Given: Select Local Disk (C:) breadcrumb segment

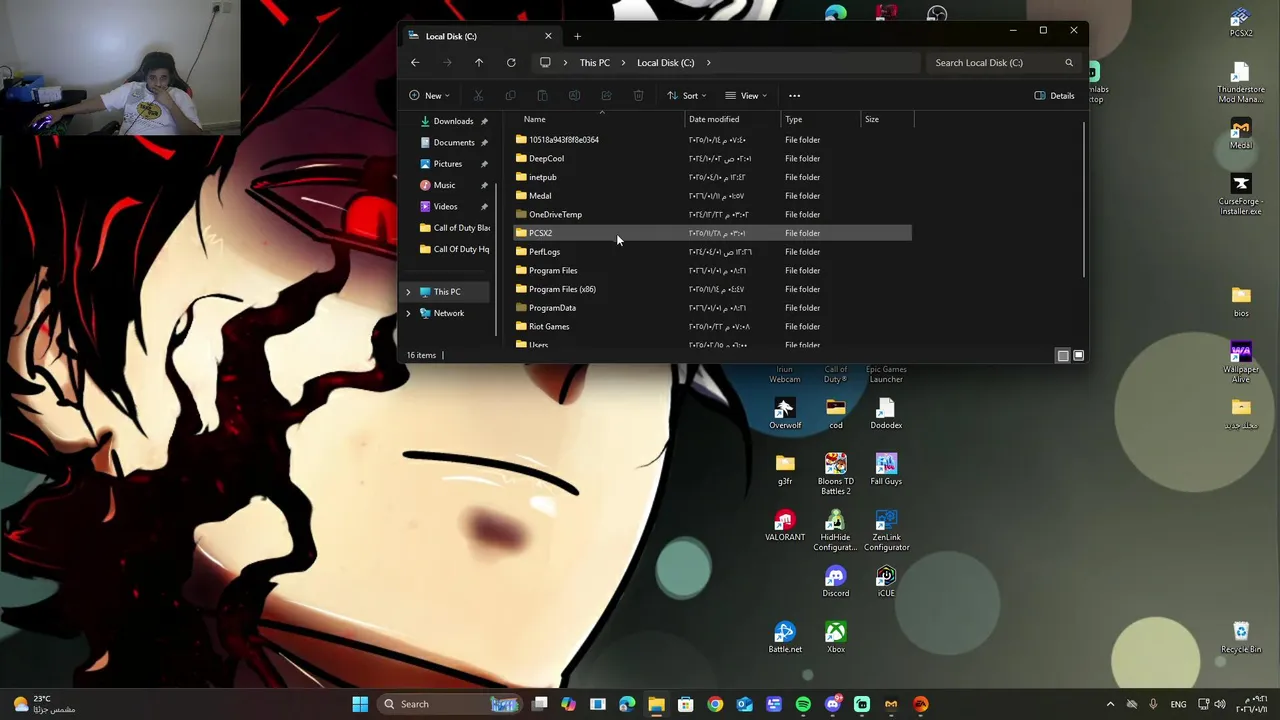Looking at the screenshot, I should 665,63.
